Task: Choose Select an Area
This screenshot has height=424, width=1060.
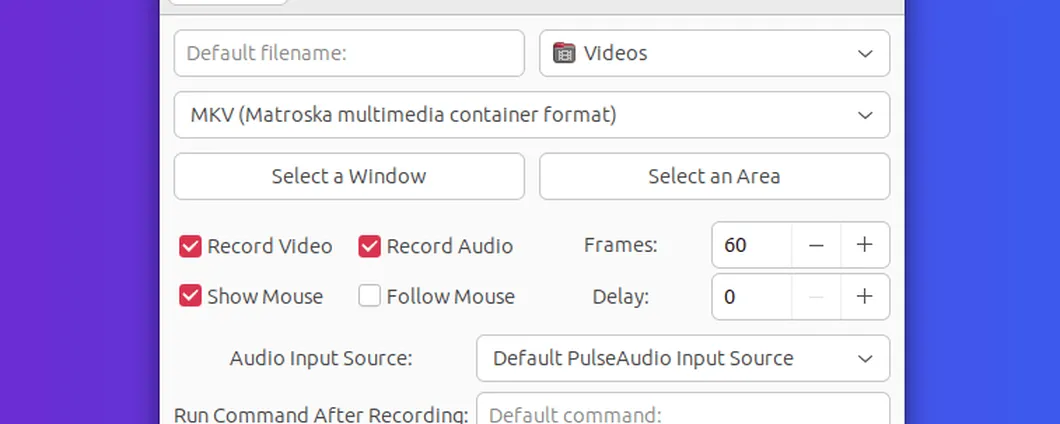Action: coord(715,176)
